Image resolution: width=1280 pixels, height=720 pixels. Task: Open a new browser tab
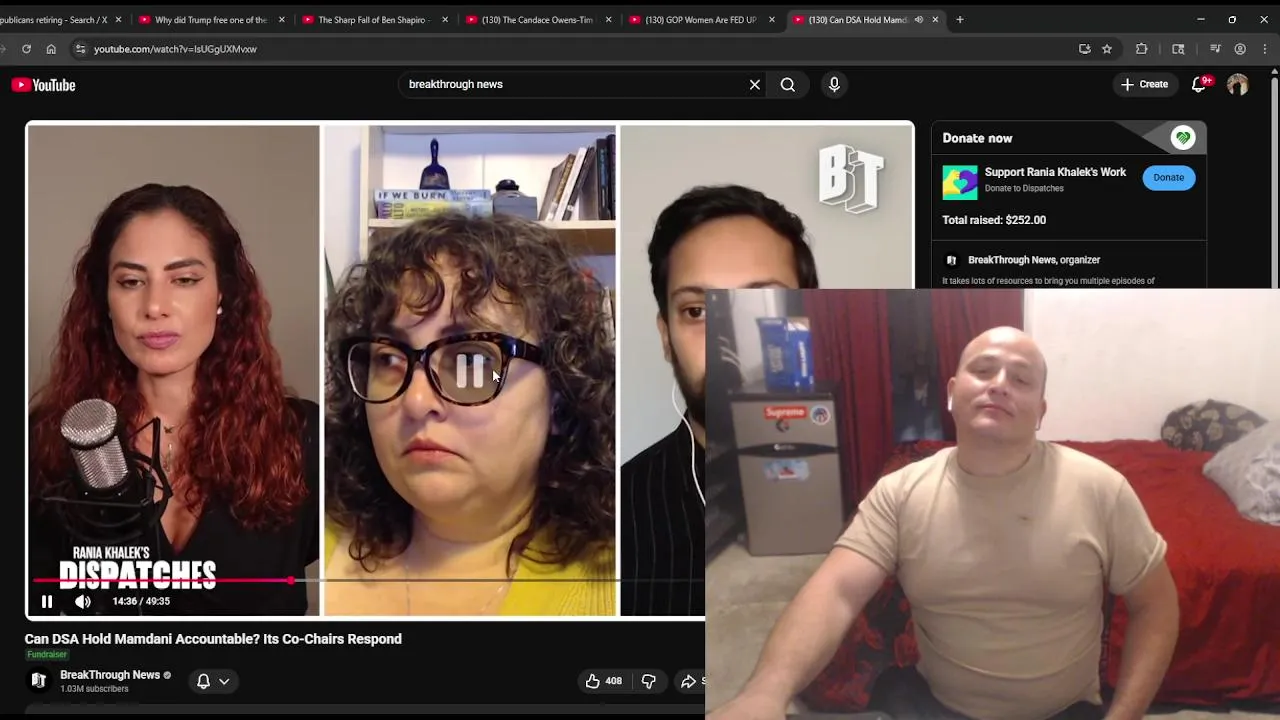tap(960, 19)
